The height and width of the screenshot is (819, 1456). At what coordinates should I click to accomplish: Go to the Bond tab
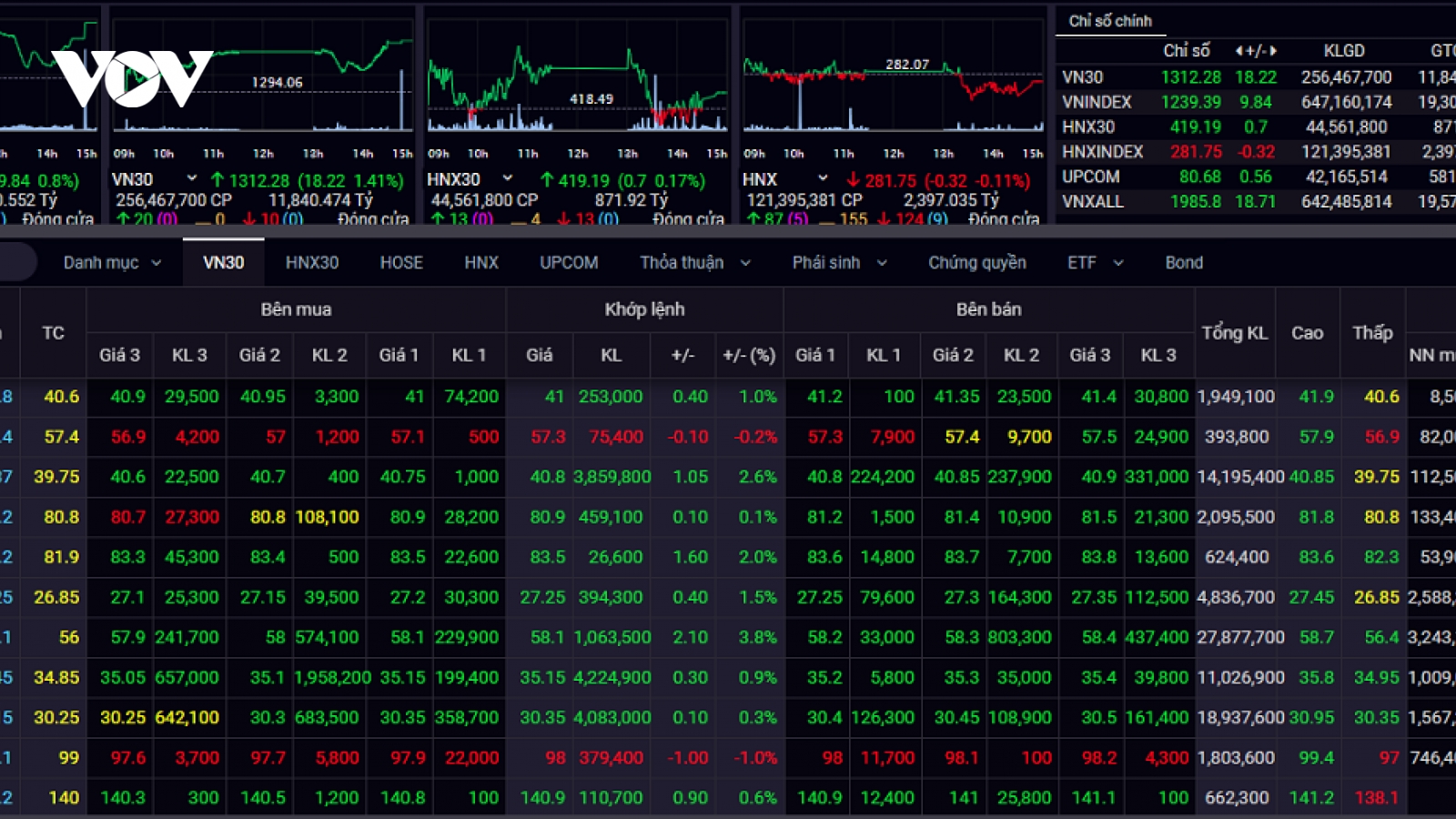[1184, 263]
